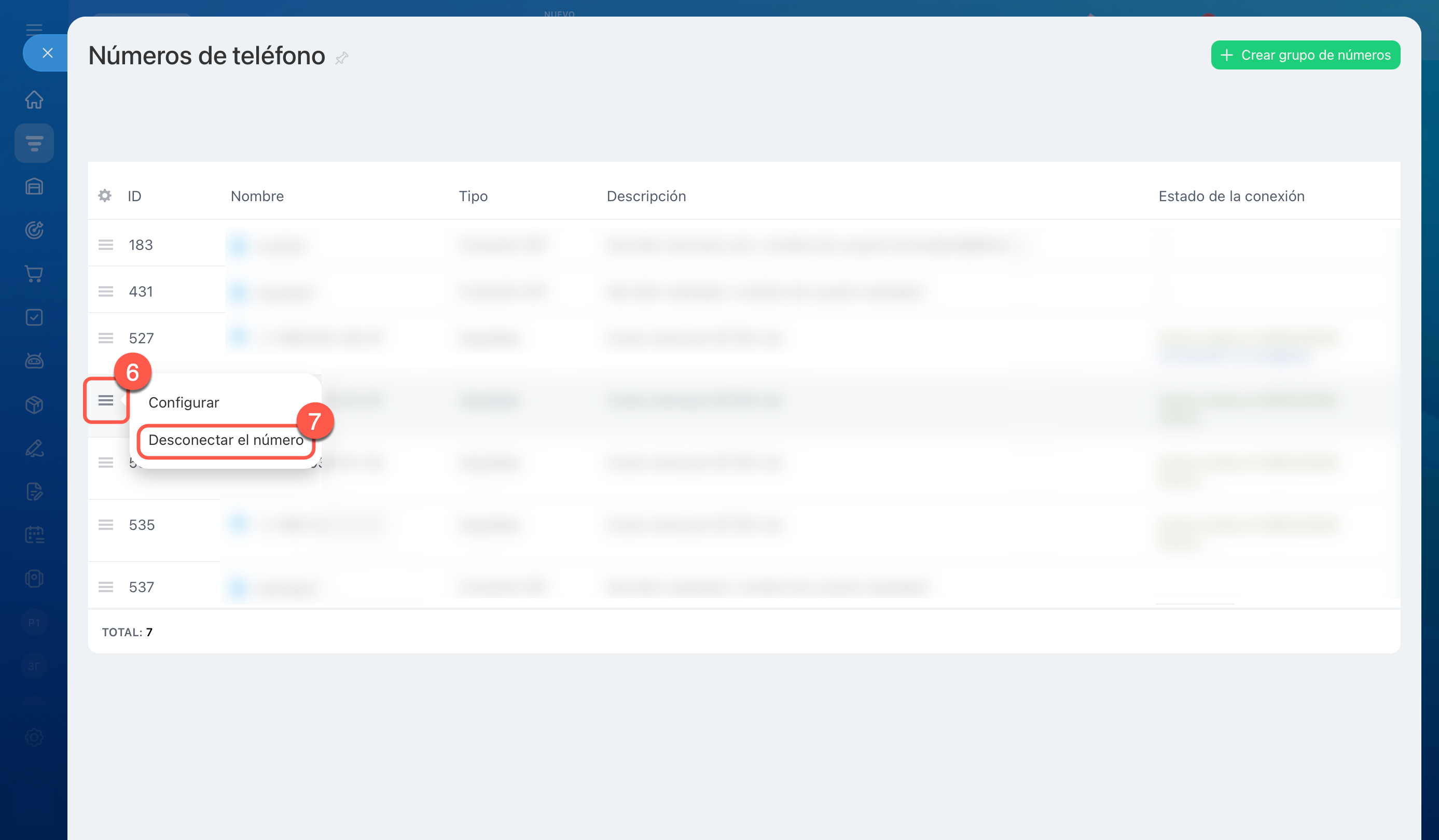Open row menu for ID 183
This screenshot has height=840, width=1439.
point(106,245)
